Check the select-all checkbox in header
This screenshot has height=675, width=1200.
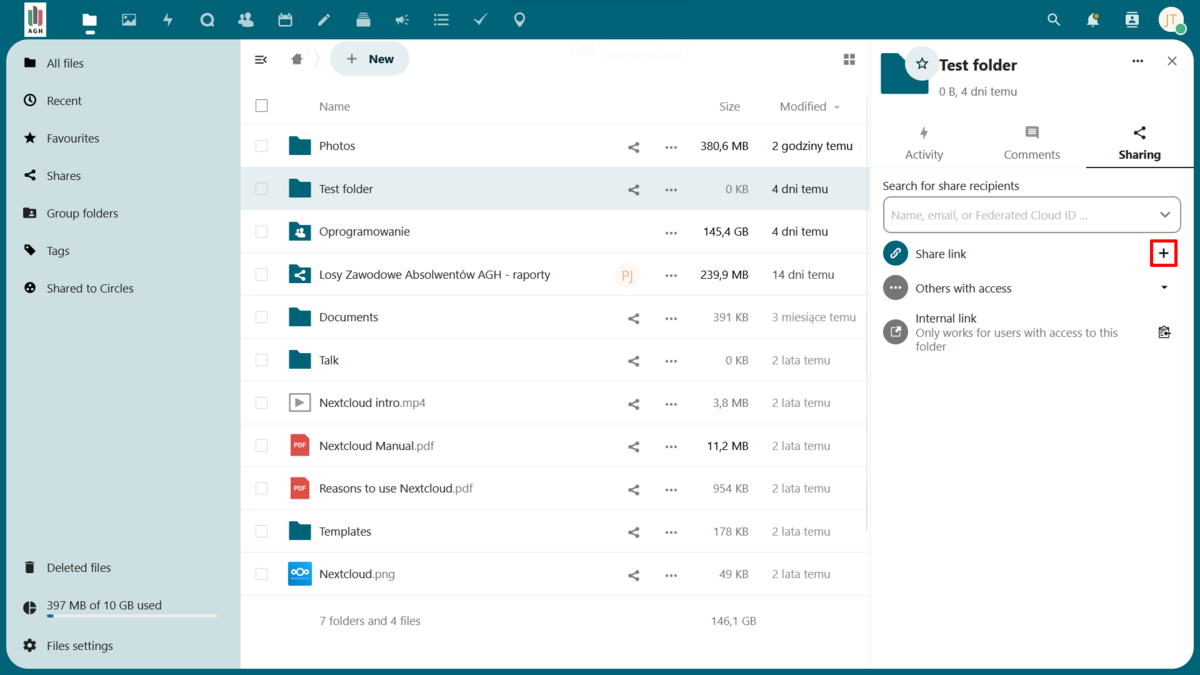tap(262, 106)
